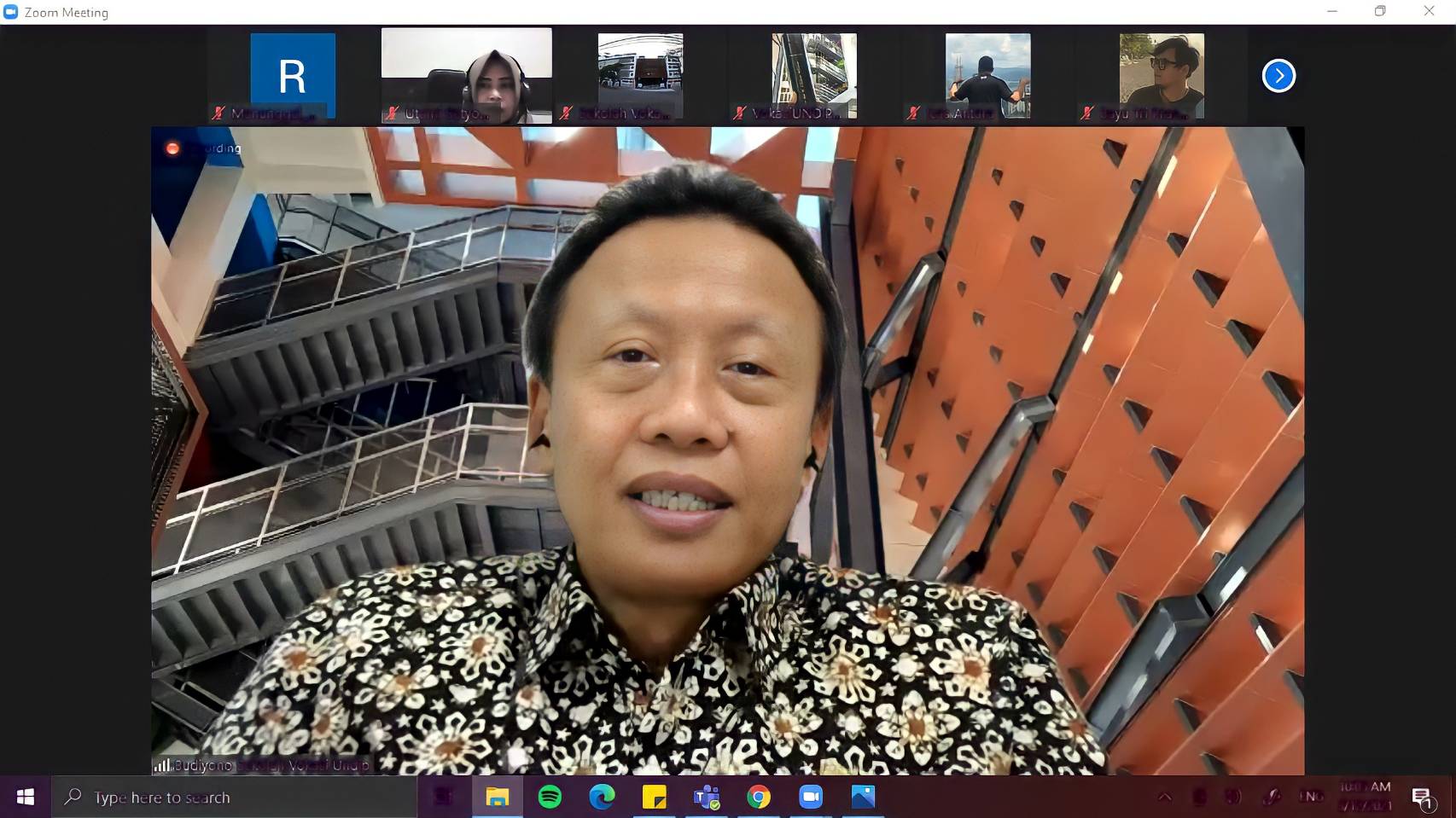Open Spotify from the taskbar
The width and height of the screenshot is (1456, 818).
pyautogui.click(x=550, y=797)
